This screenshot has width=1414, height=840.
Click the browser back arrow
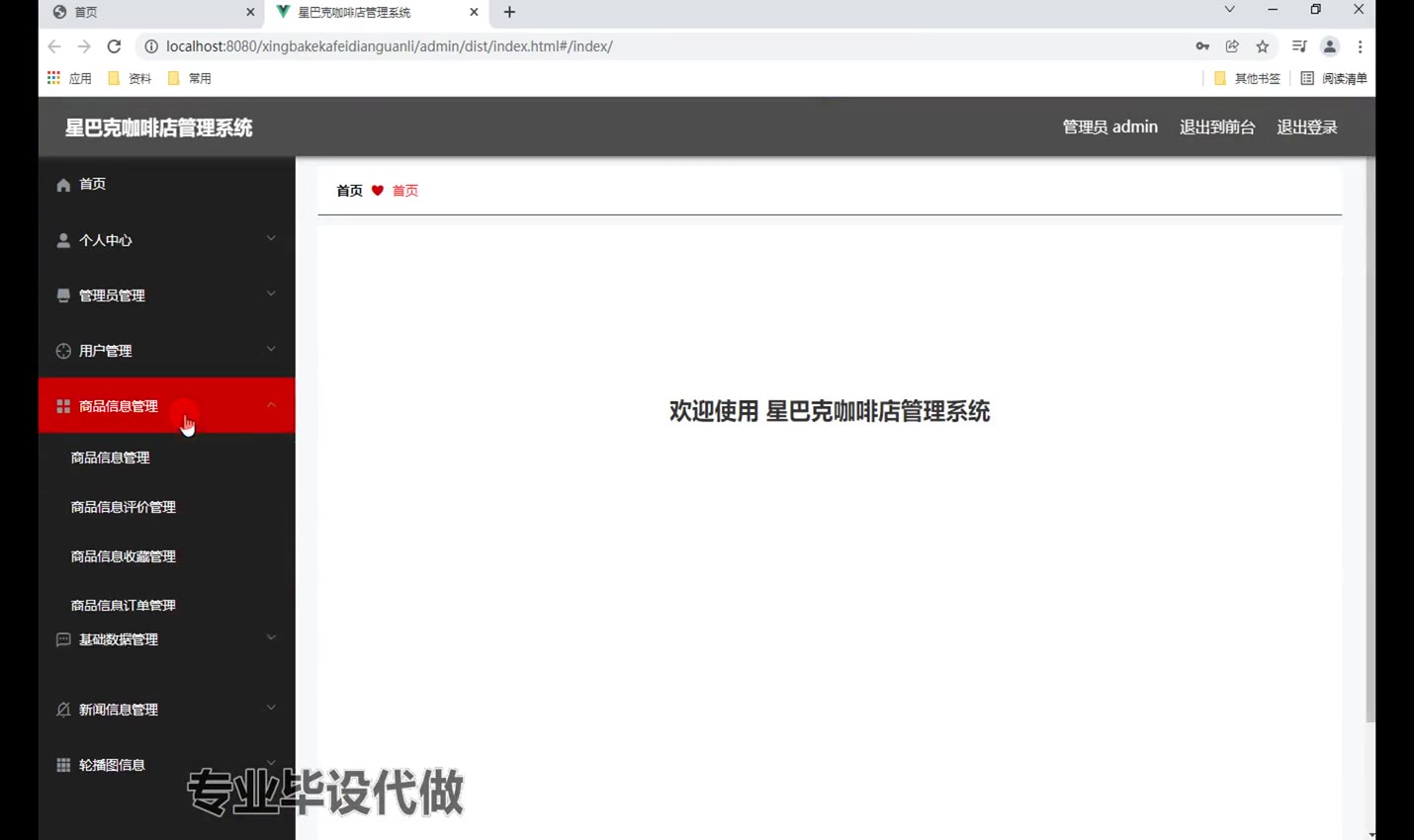click(x=54, y=46)
